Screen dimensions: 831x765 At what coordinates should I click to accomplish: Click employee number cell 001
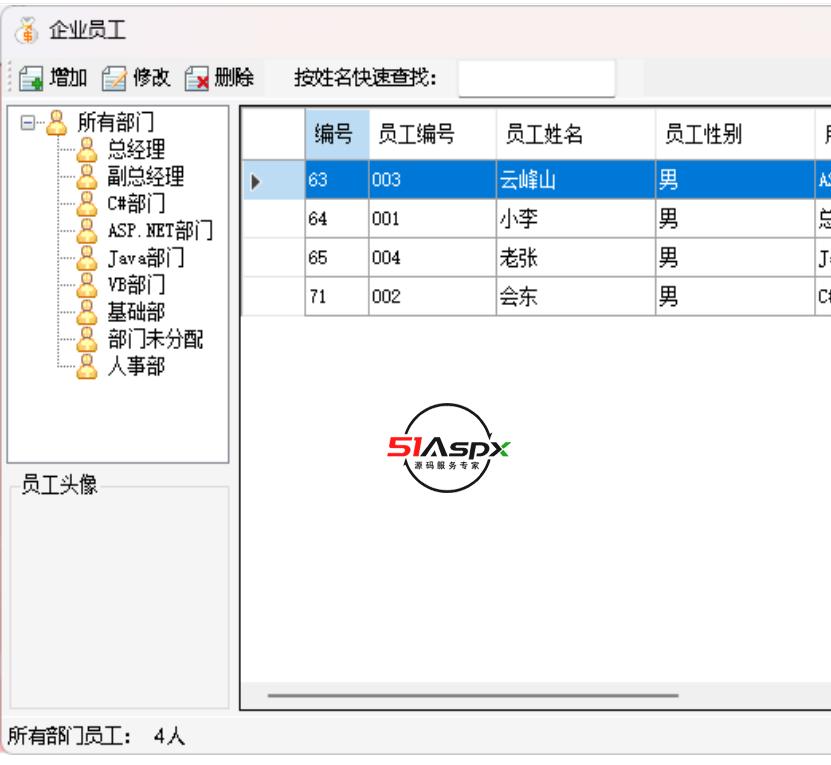(x=432, y=219)
